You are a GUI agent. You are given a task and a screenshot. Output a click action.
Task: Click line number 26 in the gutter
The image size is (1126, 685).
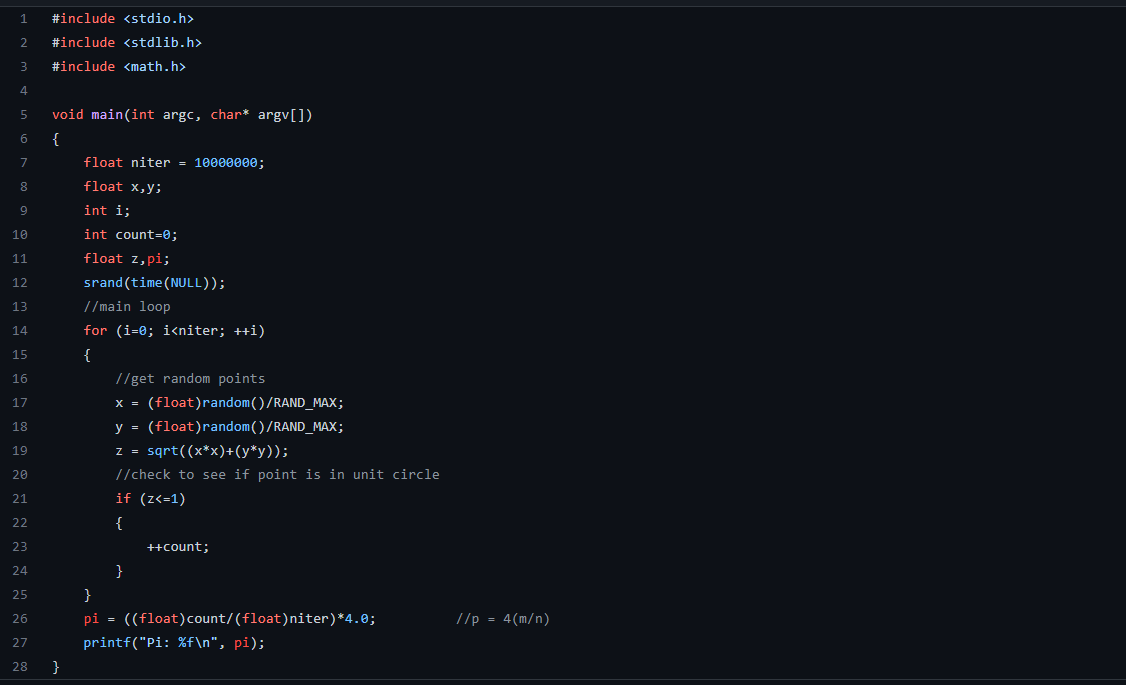pyautogui.click(x=19, y=618)
